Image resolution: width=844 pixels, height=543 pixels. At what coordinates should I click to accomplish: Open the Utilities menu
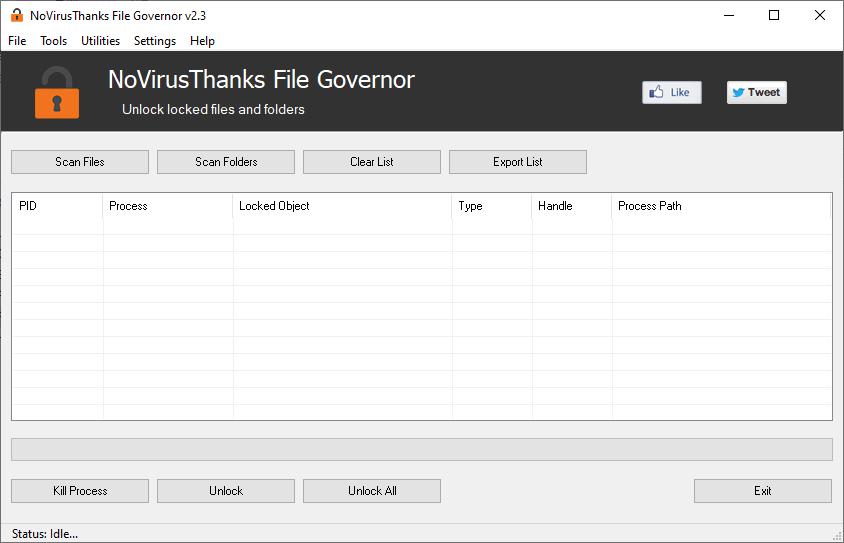[x=101, y=41]
